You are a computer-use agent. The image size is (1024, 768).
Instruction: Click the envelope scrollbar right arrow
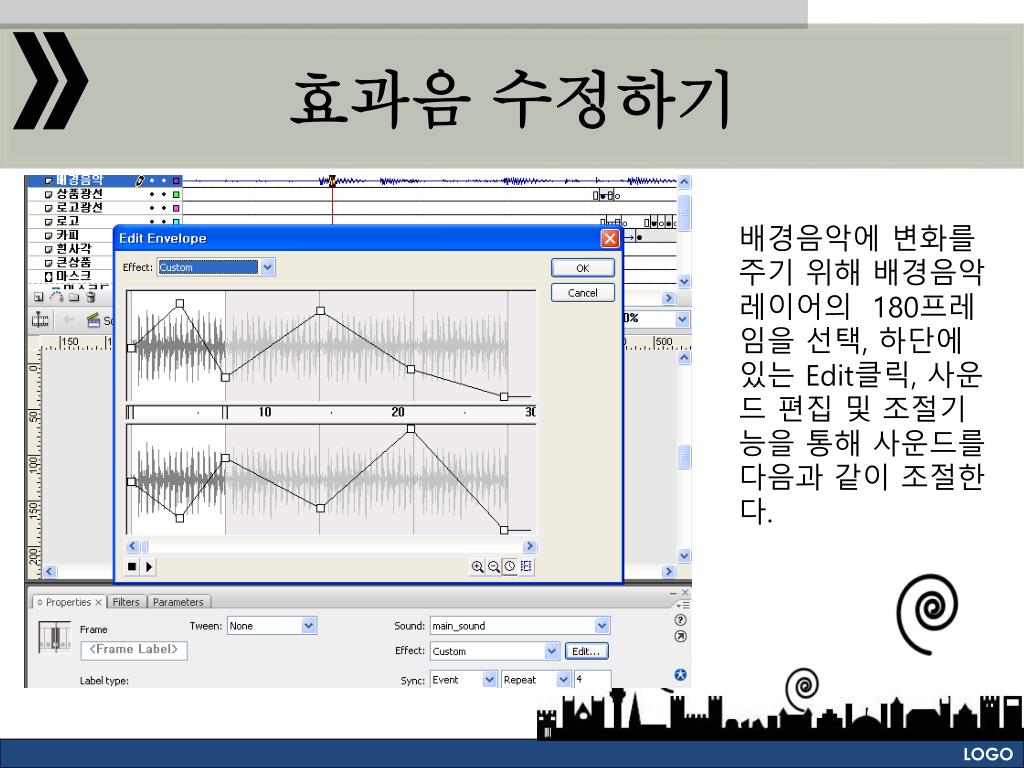pyautogui.click(x=530, y=546)
